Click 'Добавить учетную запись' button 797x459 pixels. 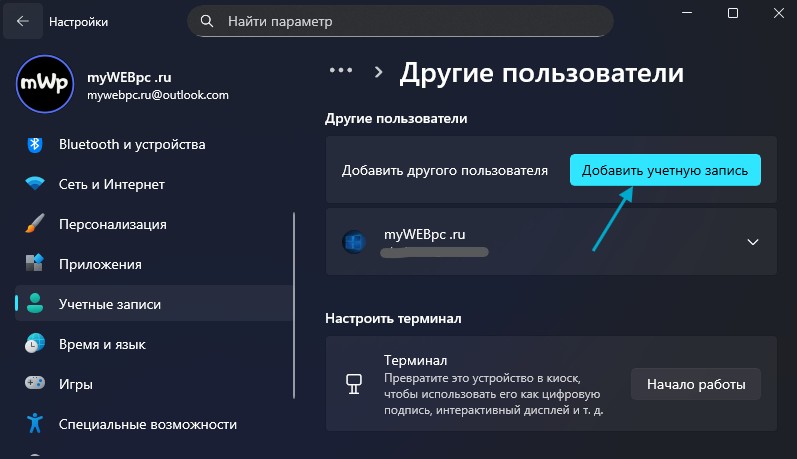[665, 170]
